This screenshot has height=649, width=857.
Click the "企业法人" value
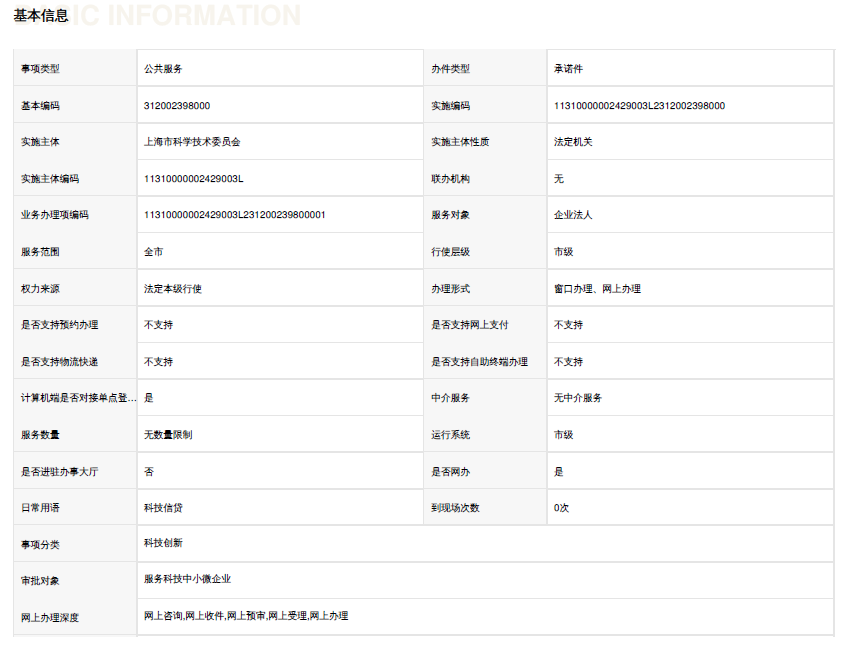(573, 215)
